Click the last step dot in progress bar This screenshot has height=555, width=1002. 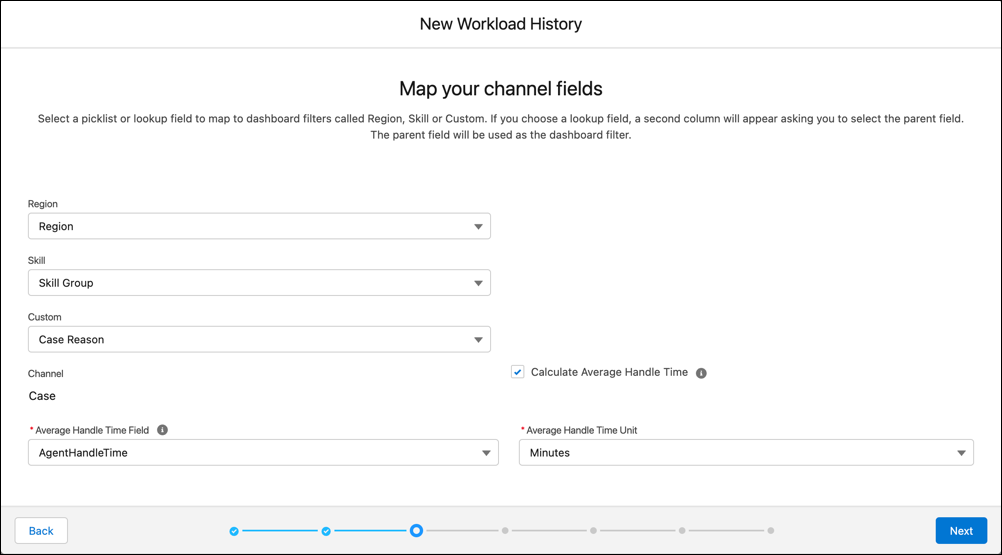[x=771, y=531]
